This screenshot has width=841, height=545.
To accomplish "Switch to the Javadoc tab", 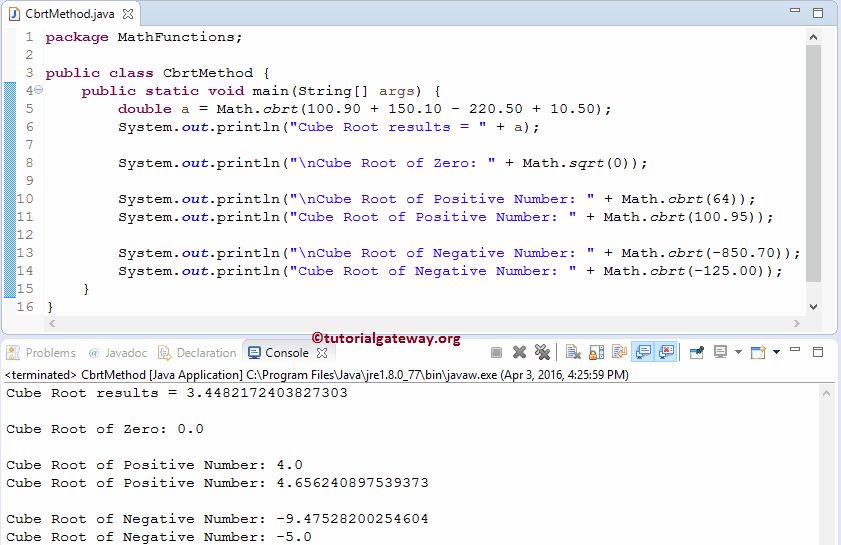I will (x=117, y=352).
